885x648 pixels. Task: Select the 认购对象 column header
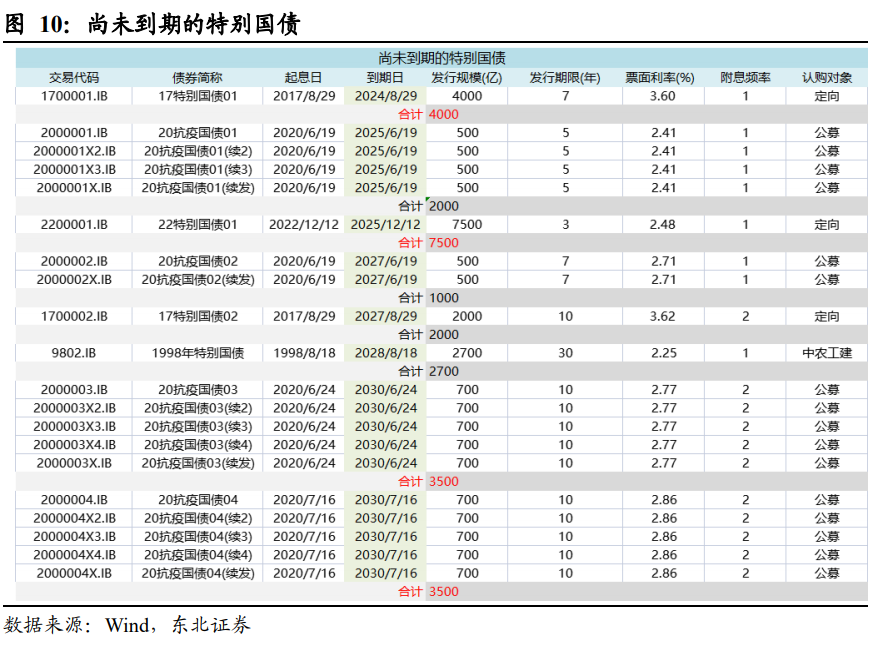(827, 78)
